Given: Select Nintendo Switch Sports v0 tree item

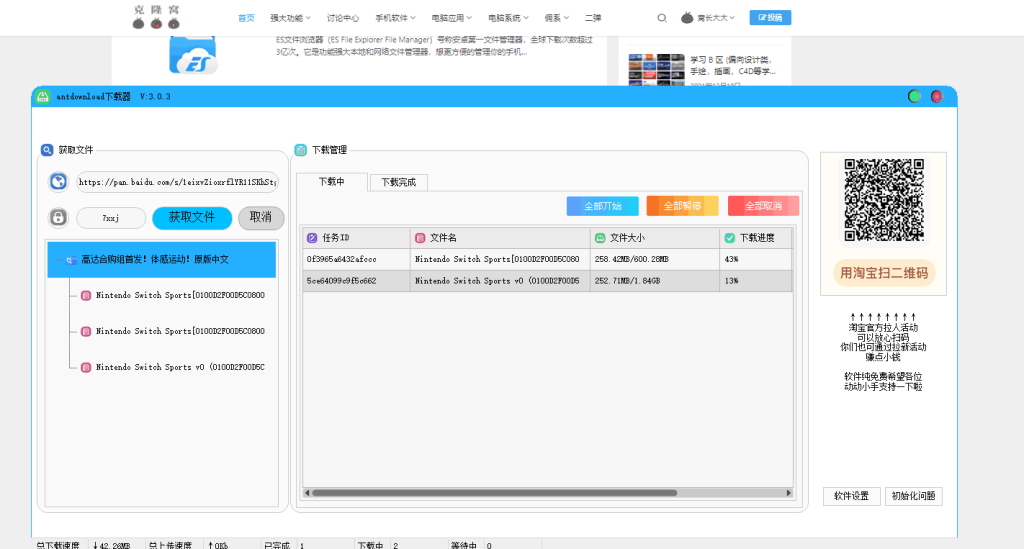Looking at the screenshot, I should pos(180,368).
